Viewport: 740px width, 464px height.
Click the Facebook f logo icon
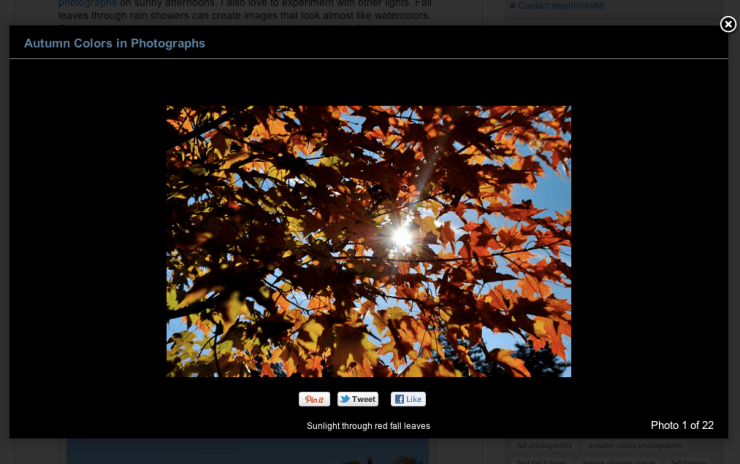point(398,399)
